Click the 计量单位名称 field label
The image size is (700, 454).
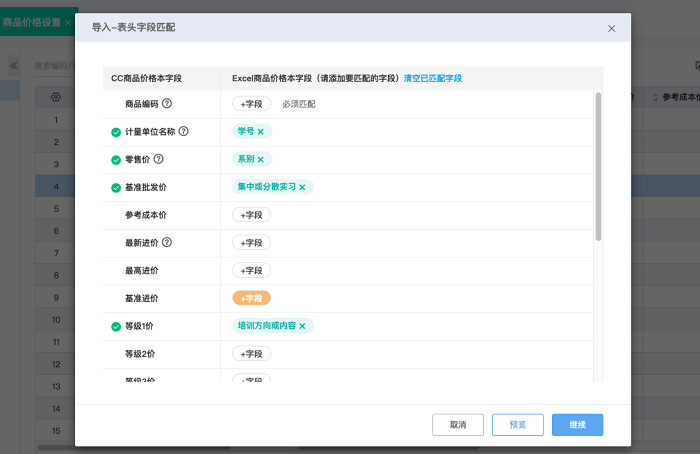pyautogui.click(x=150, y=132)
